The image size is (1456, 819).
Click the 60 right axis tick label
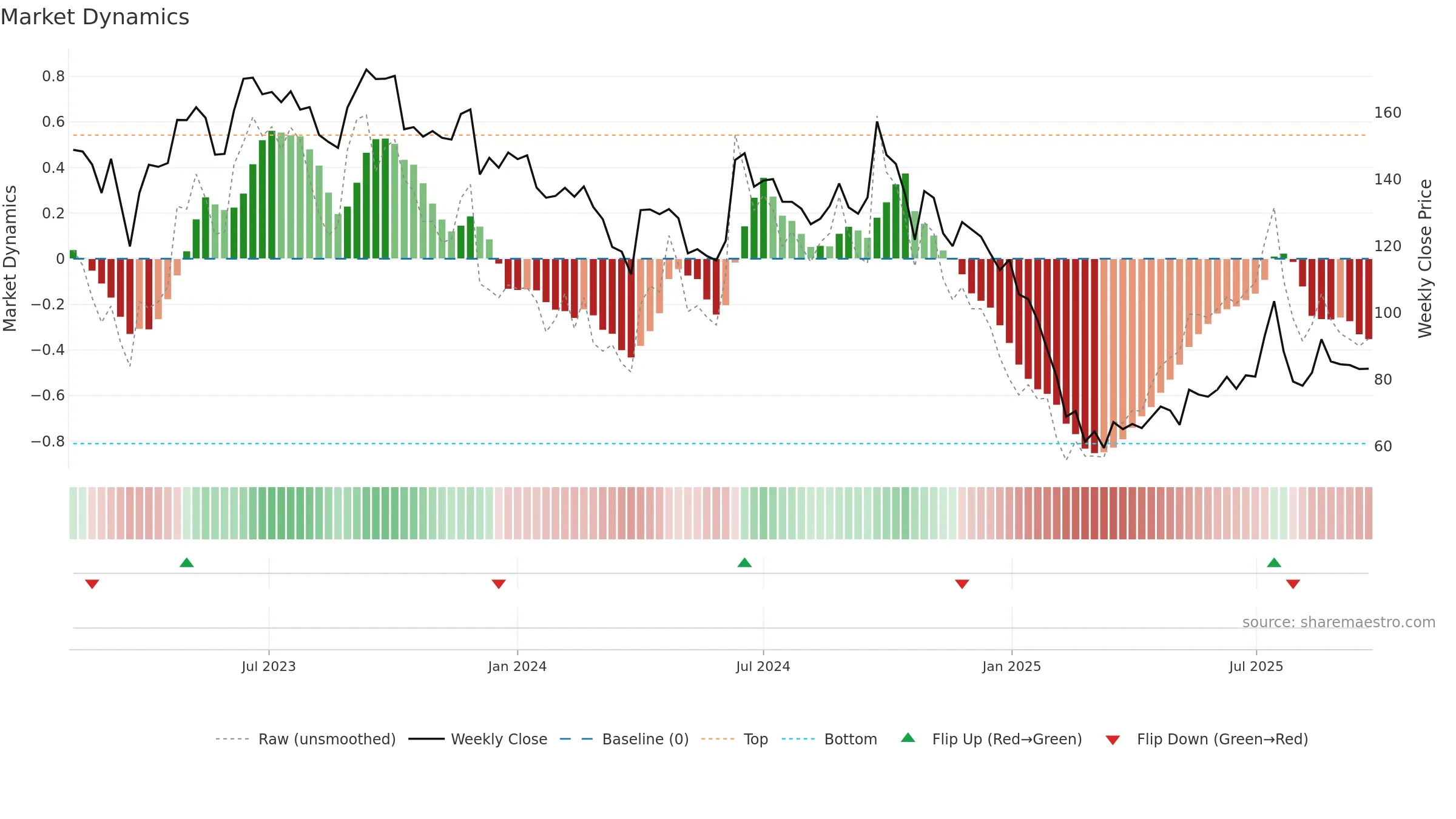click(x=1383, y=447)
